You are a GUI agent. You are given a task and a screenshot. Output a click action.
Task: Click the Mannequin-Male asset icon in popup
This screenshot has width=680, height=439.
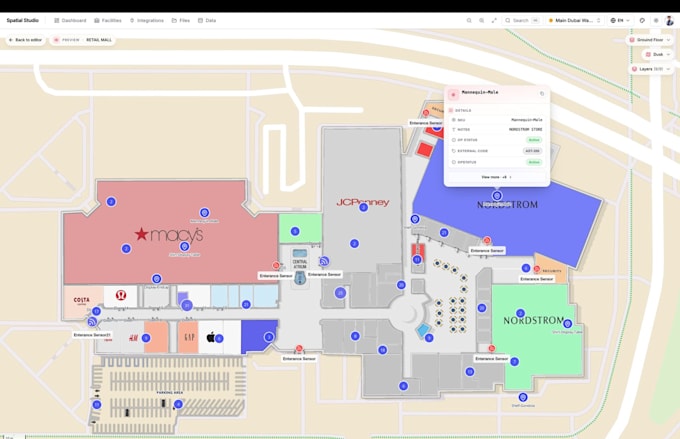454,94
